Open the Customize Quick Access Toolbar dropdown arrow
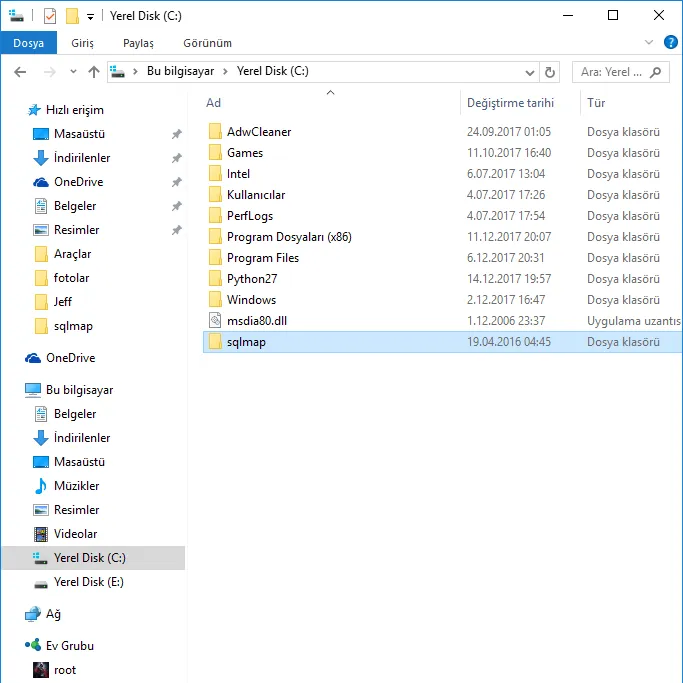The width and height of the screenshot is (683, 683). pyautogui.click(x=90, y=17)
